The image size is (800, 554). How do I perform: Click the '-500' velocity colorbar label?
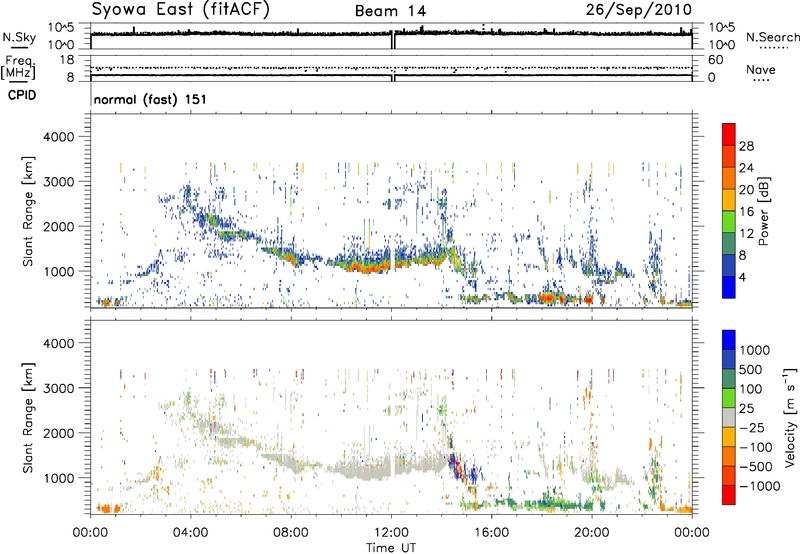click(756, 467)
